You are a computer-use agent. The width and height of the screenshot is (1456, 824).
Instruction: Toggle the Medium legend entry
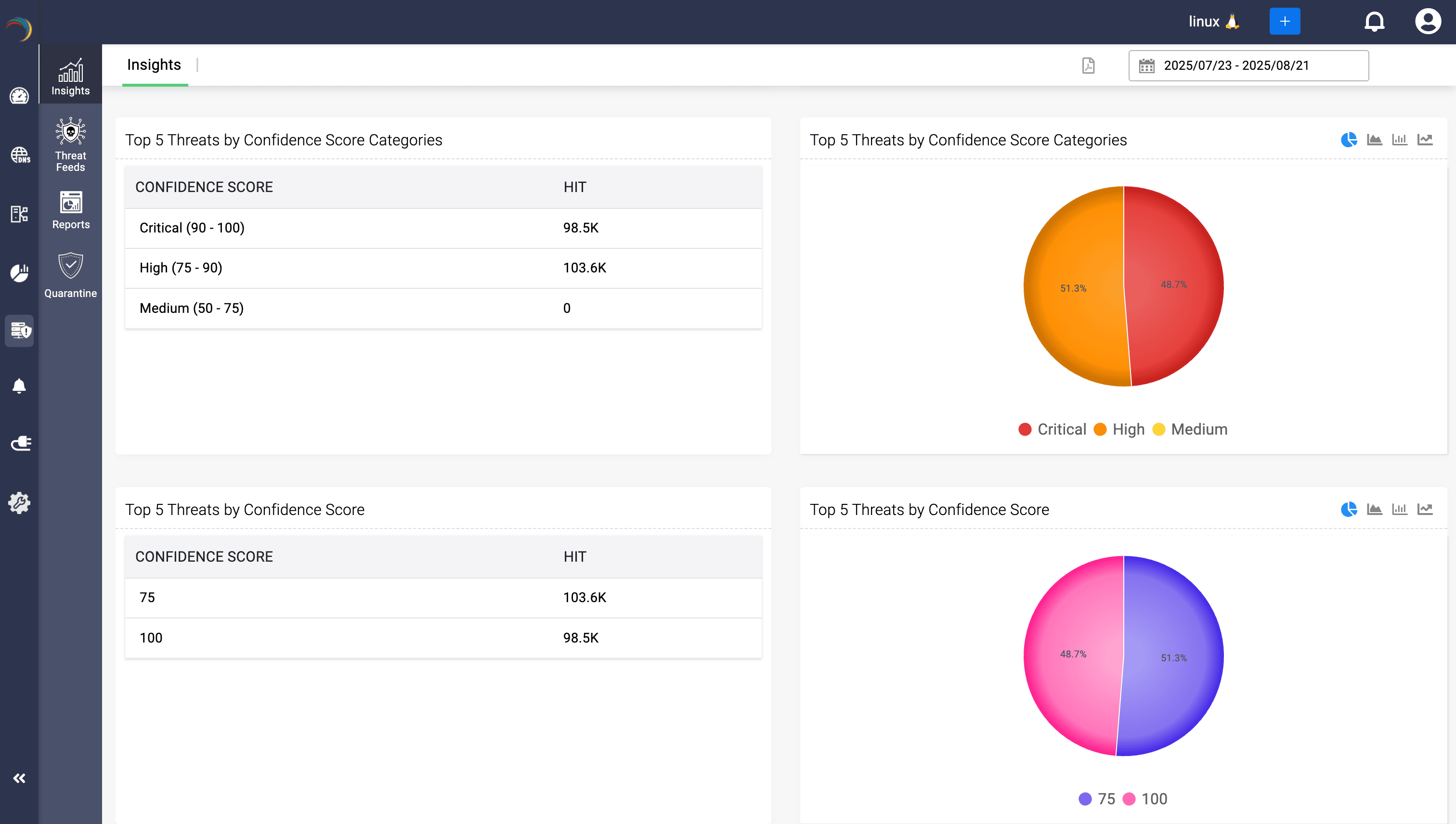coord(1191,429)
